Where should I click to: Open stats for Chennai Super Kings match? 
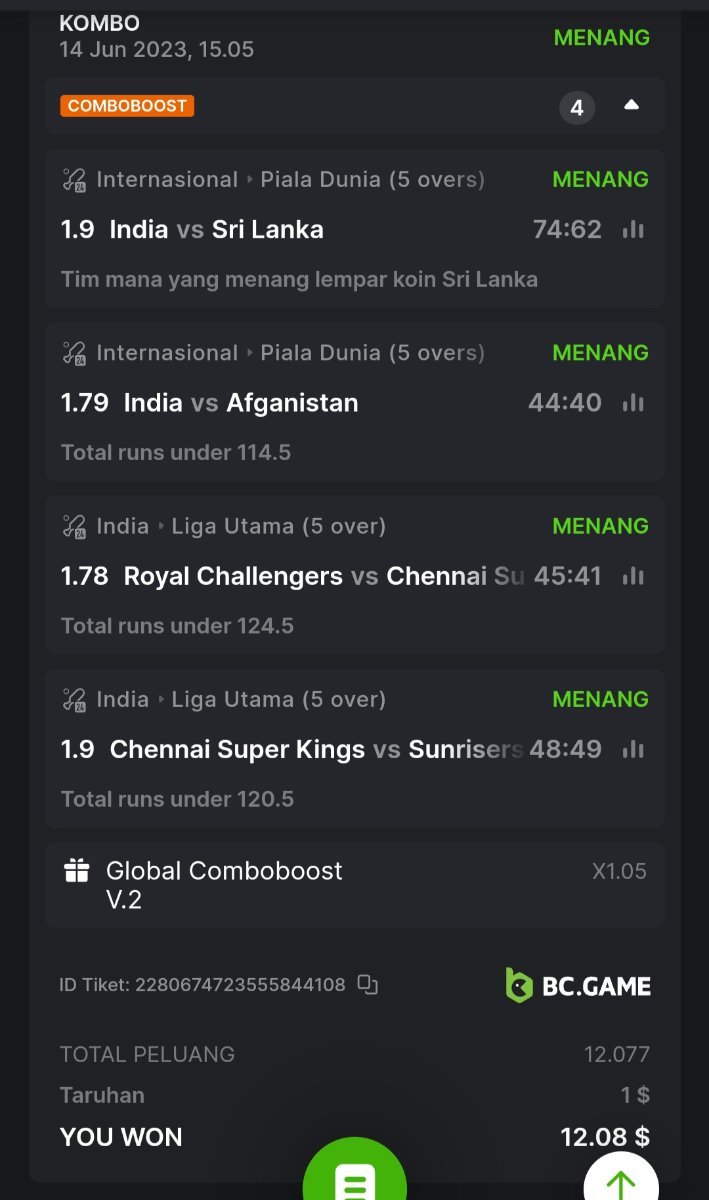click(633, 749)
